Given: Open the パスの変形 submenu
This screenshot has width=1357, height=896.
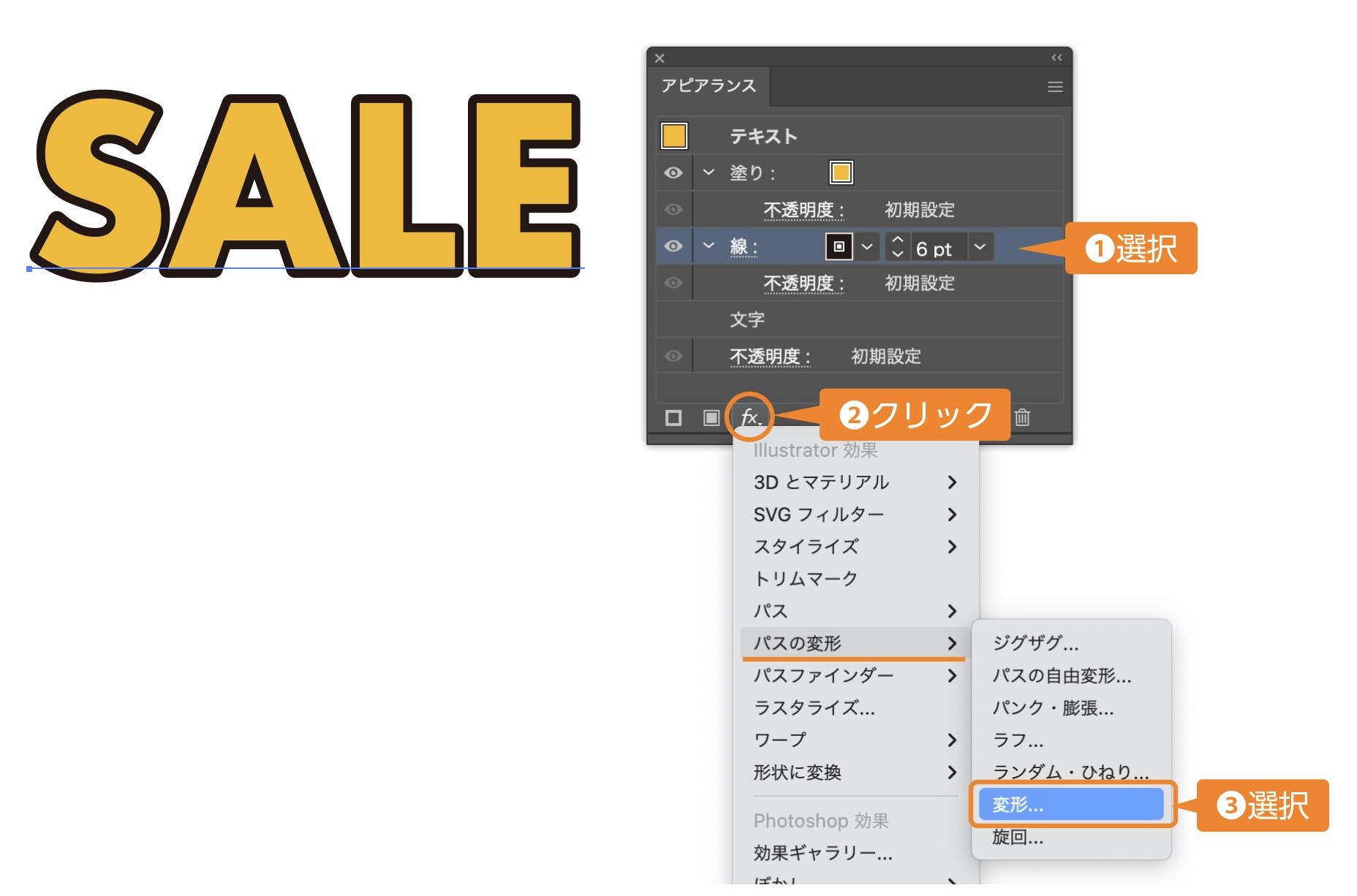Looking at the screenshot, I should (855, 643).
